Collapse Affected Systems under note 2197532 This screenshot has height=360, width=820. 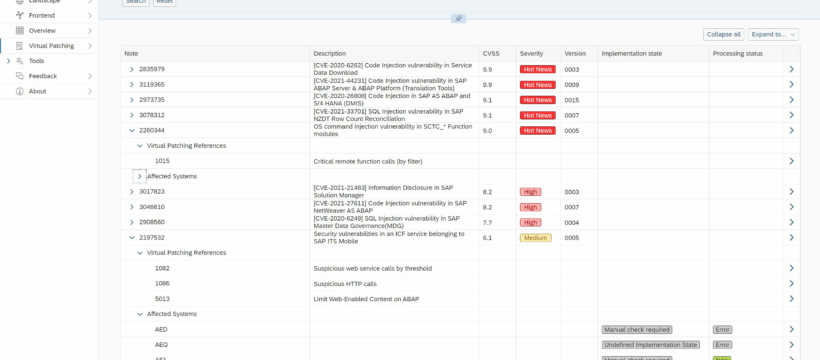(140, 314)
